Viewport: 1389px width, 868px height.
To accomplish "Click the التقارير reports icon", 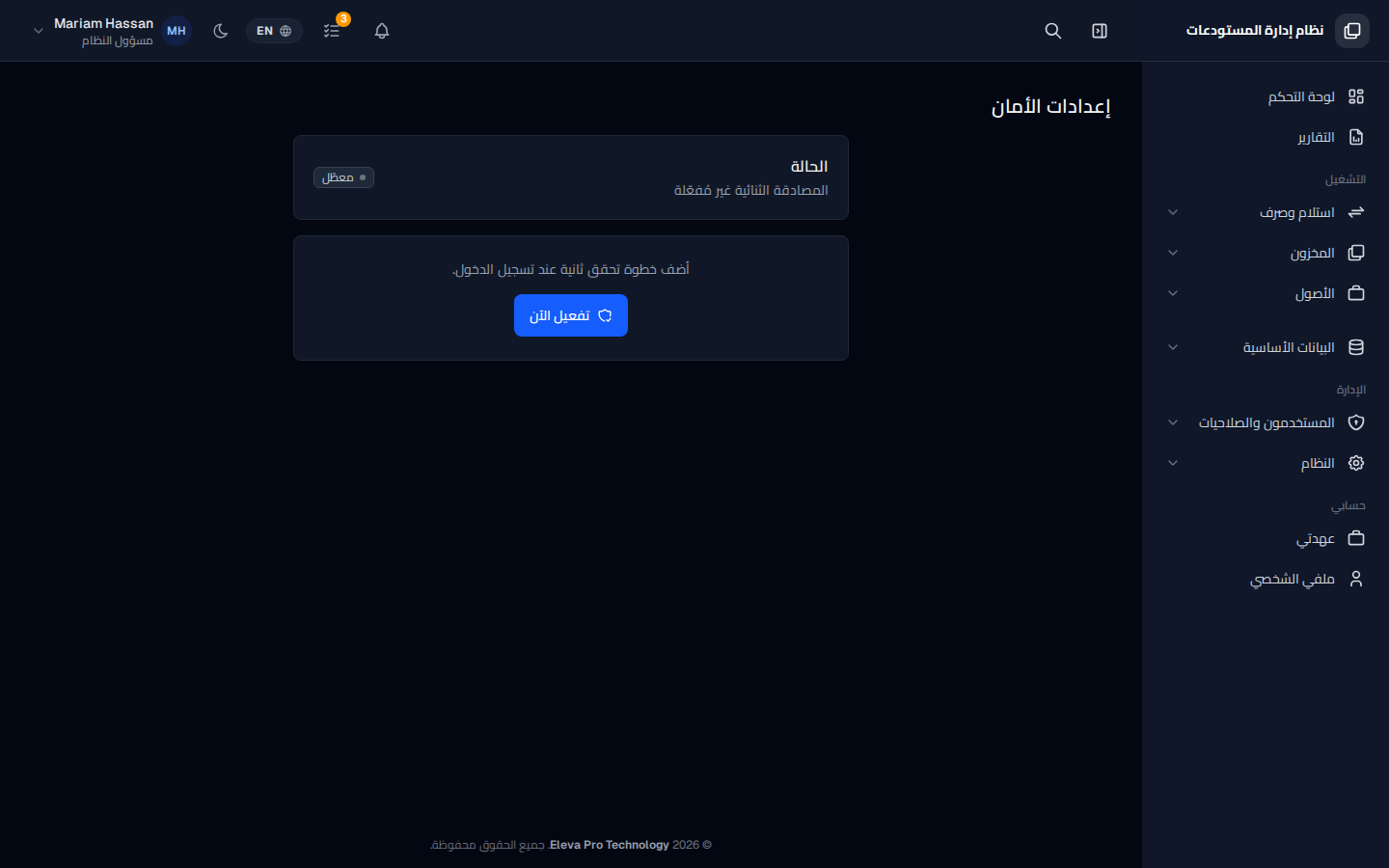I will coord(1356,137).
